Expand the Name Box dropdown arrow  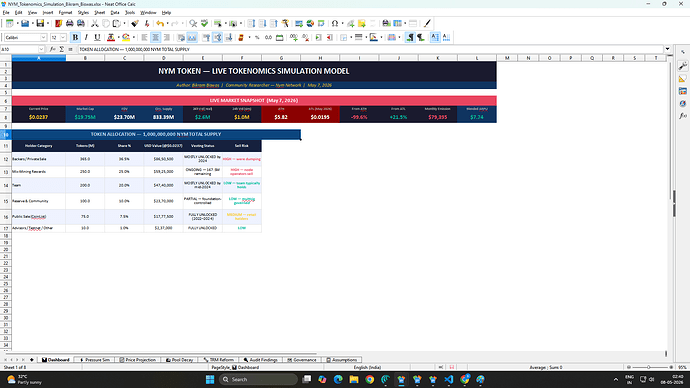(41, 49)
